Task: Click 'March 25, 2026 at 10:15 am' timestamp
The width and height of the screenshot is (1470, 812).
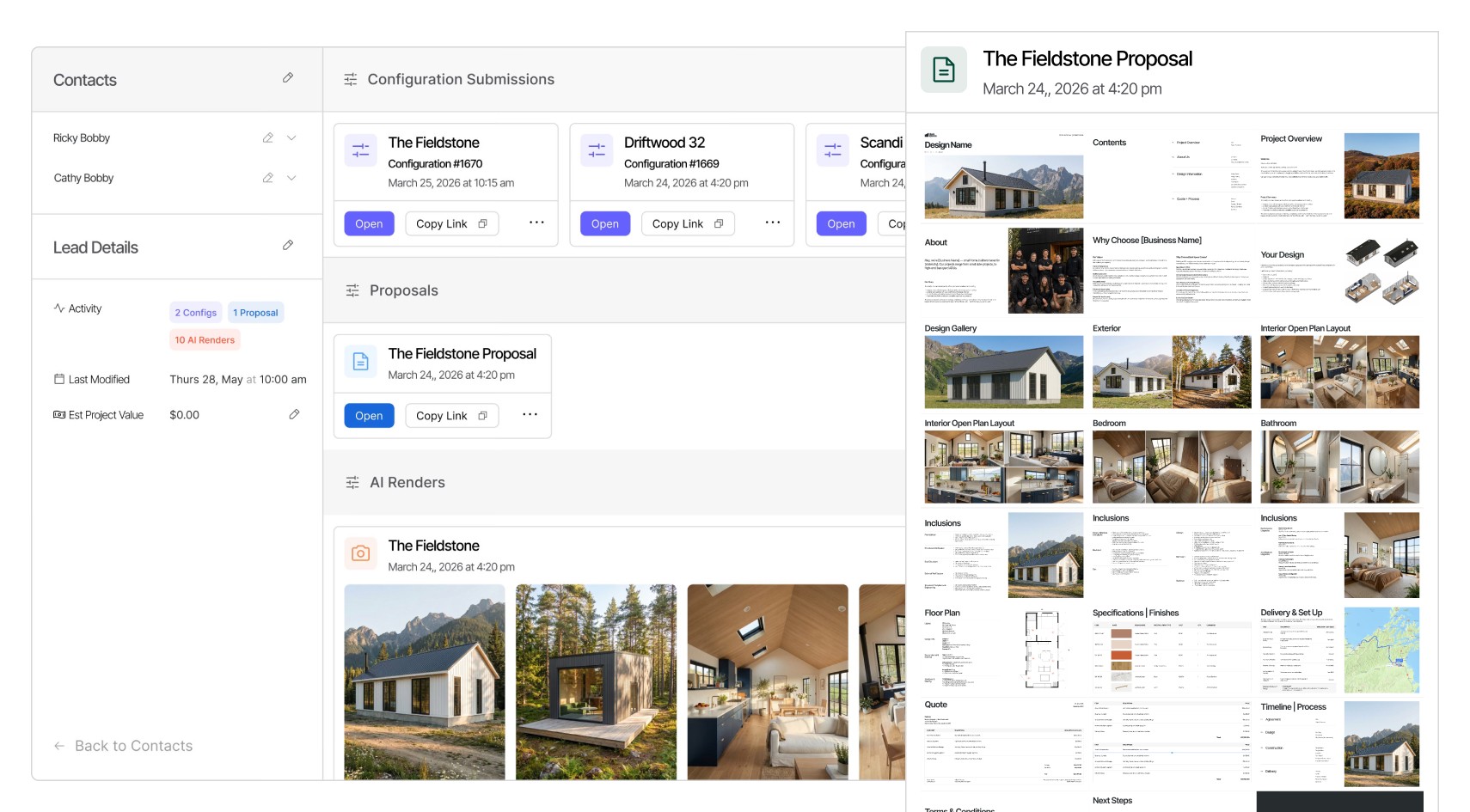Action: point(451,183)
